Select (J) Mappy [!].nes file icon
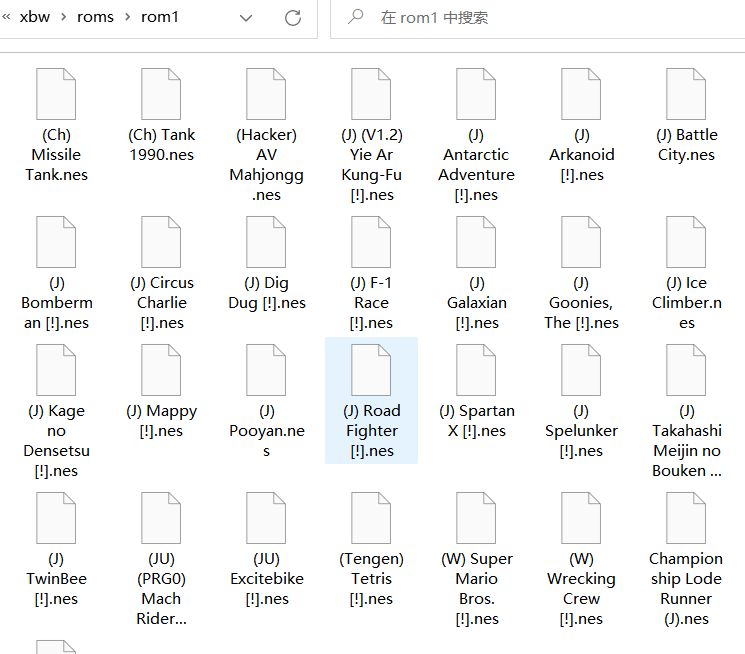Viewport: 745px width, 654px height. [161, 370]
